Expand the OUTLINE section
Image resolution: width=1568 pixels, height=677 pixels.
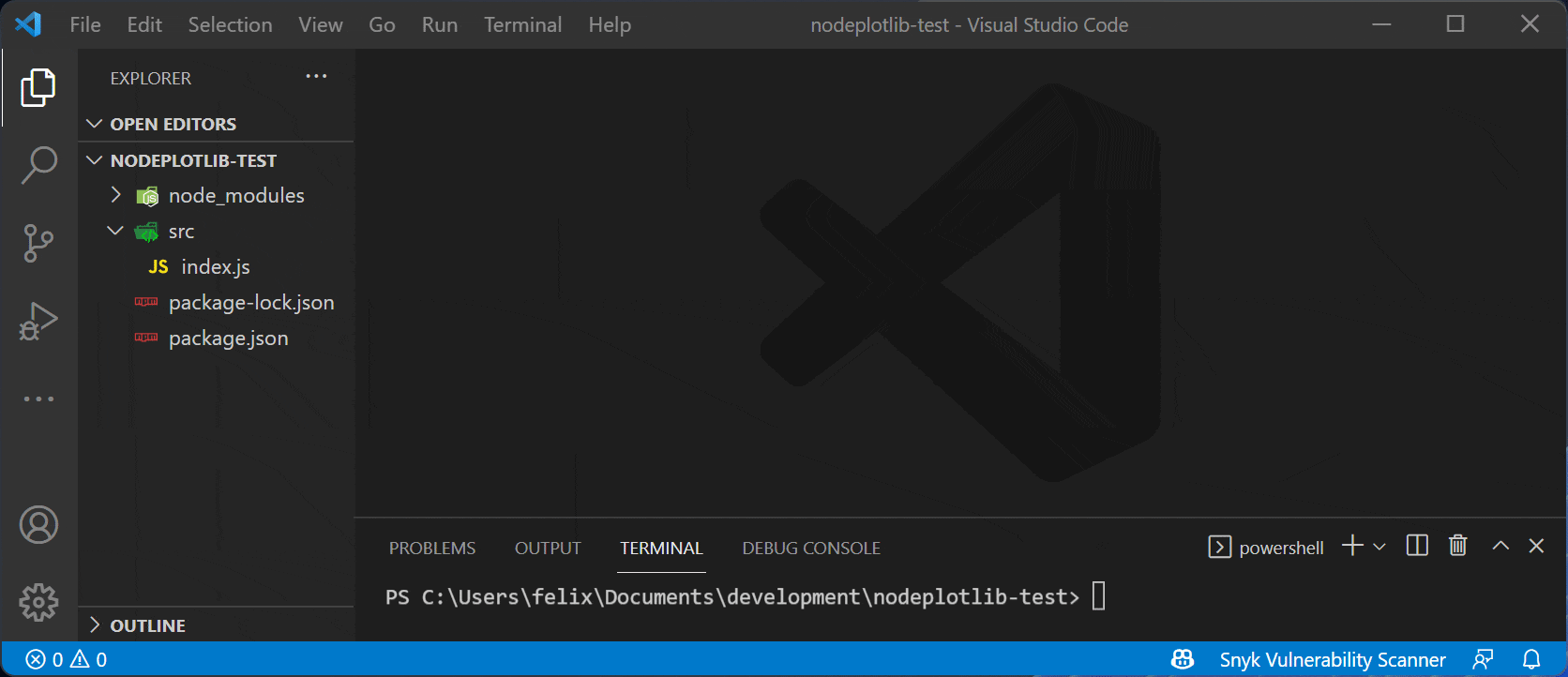(x=147, y=625)
